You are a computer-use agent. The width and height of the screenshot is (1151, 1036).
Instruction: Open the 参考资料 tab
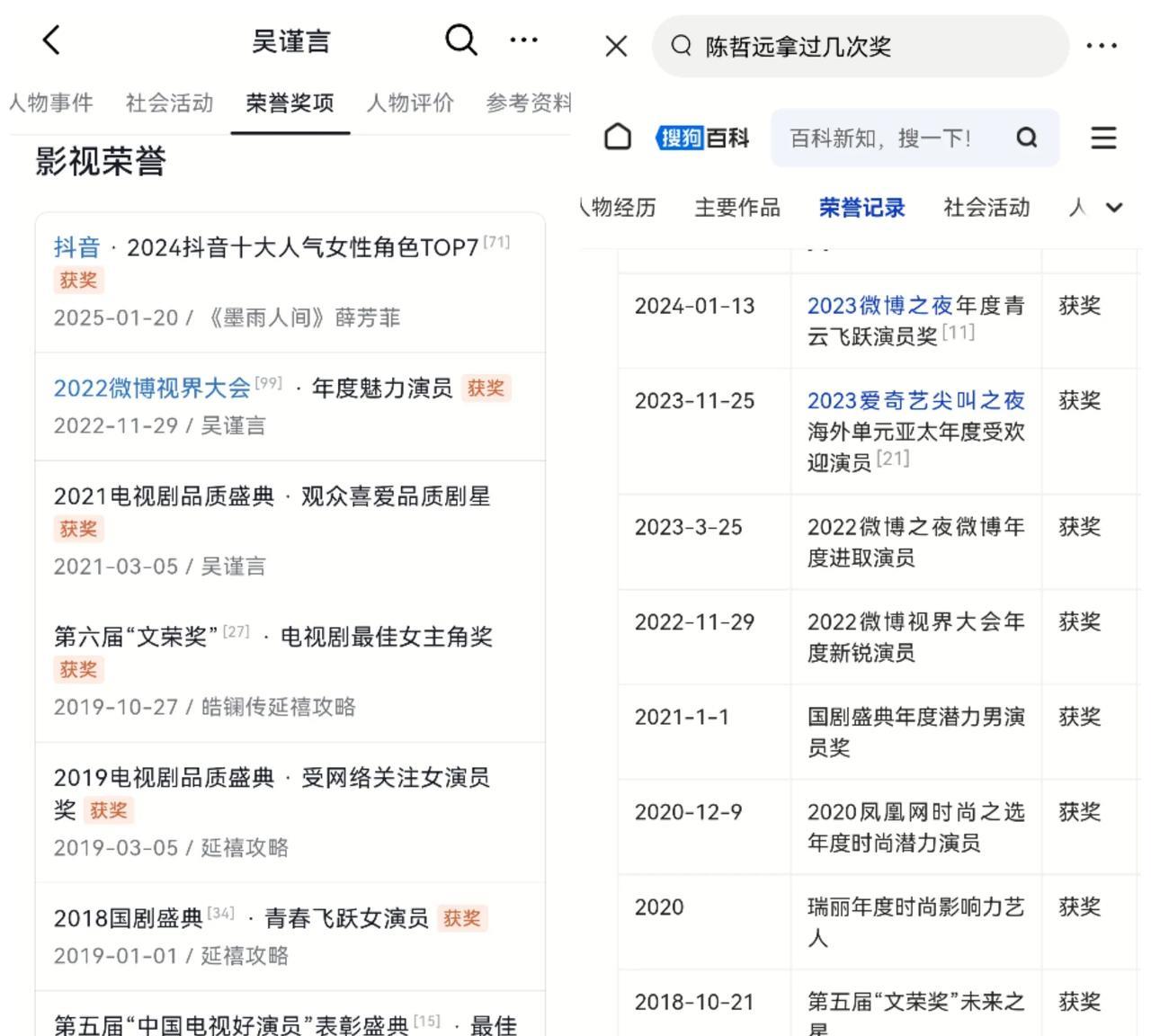click(529, 103)
